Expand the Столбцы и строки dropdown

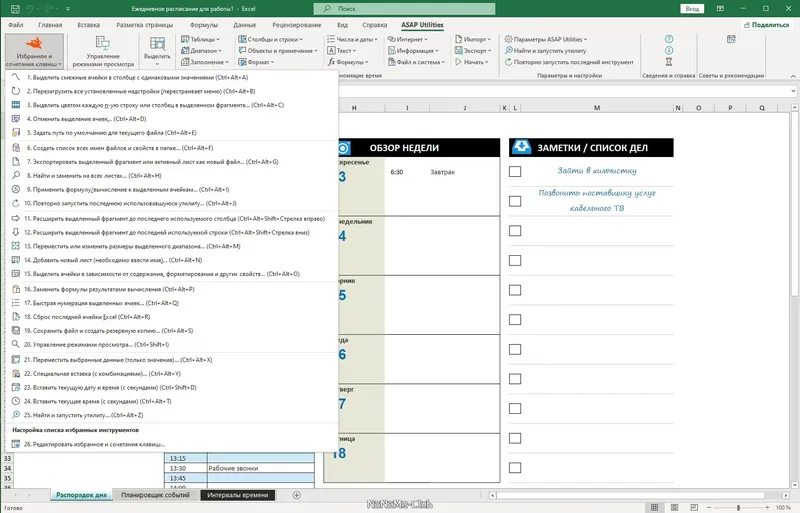coord(270,39)
